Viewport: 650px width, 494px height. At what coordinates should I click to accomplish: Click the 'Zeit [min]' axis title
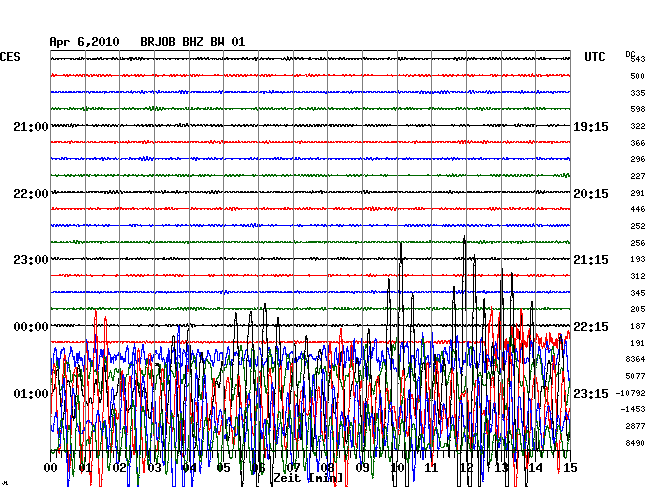[x=308, y=478]
